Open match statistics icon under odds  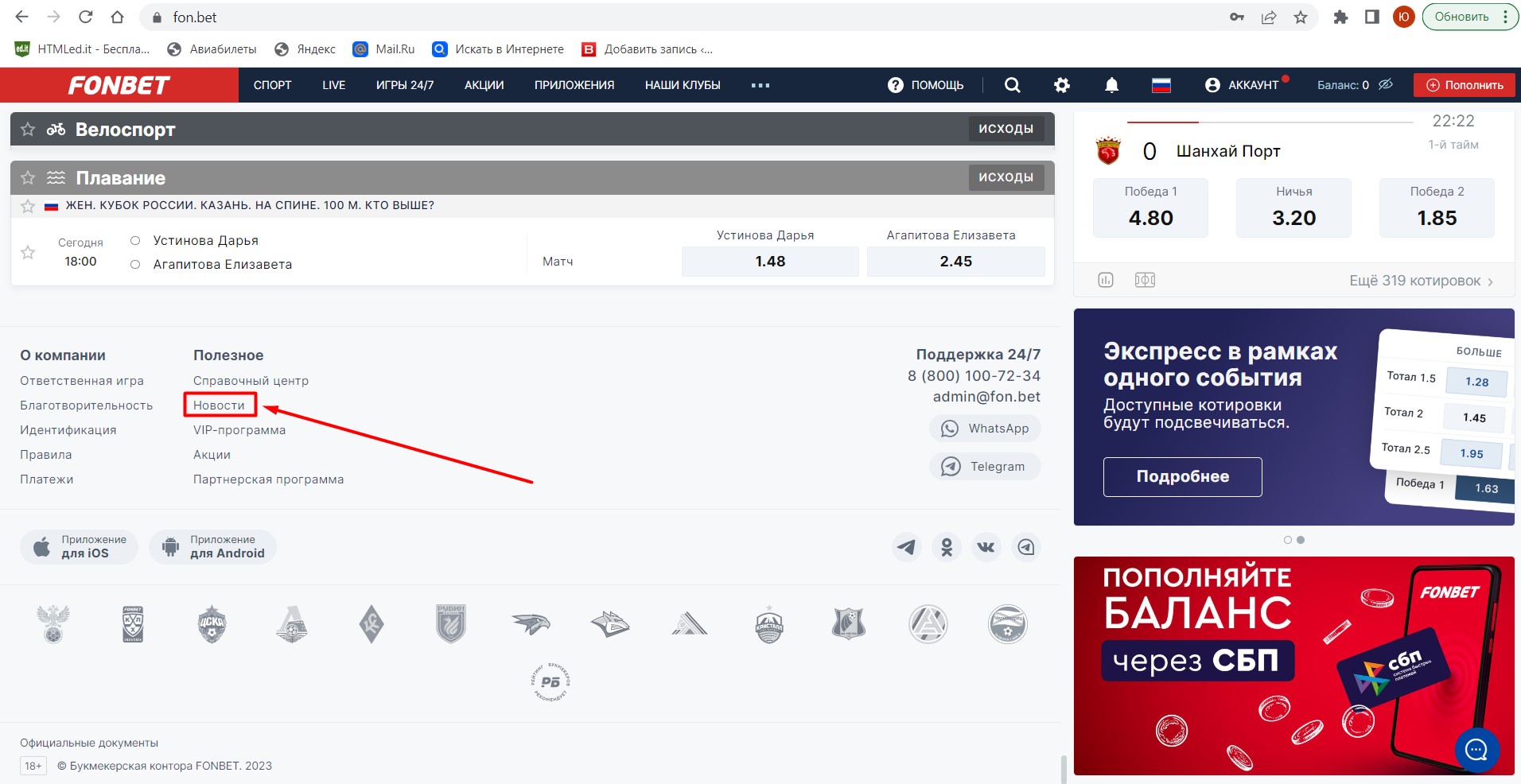point(1106,280)
